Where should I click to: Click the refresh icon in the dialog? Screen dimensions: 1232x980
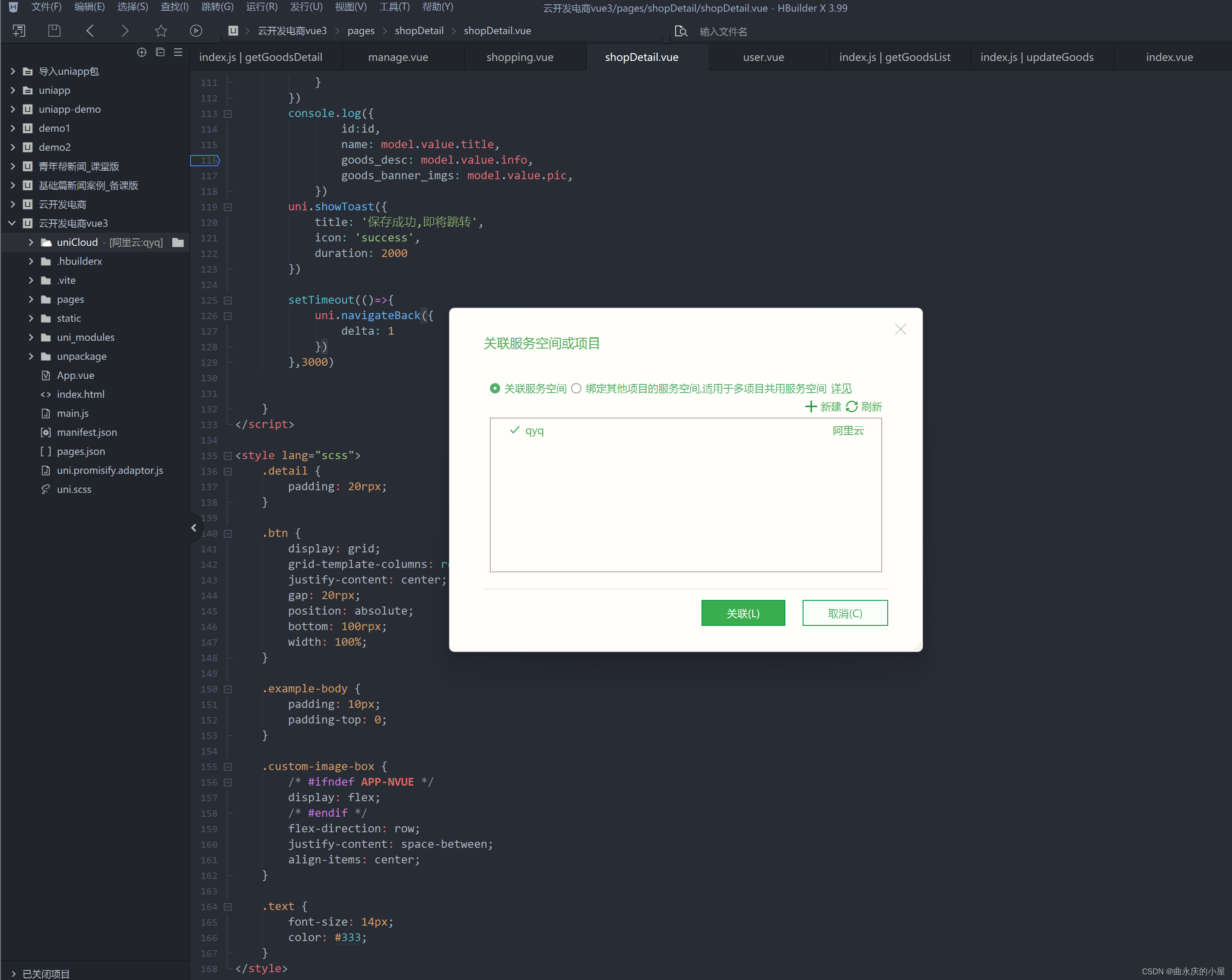point(851,406)
